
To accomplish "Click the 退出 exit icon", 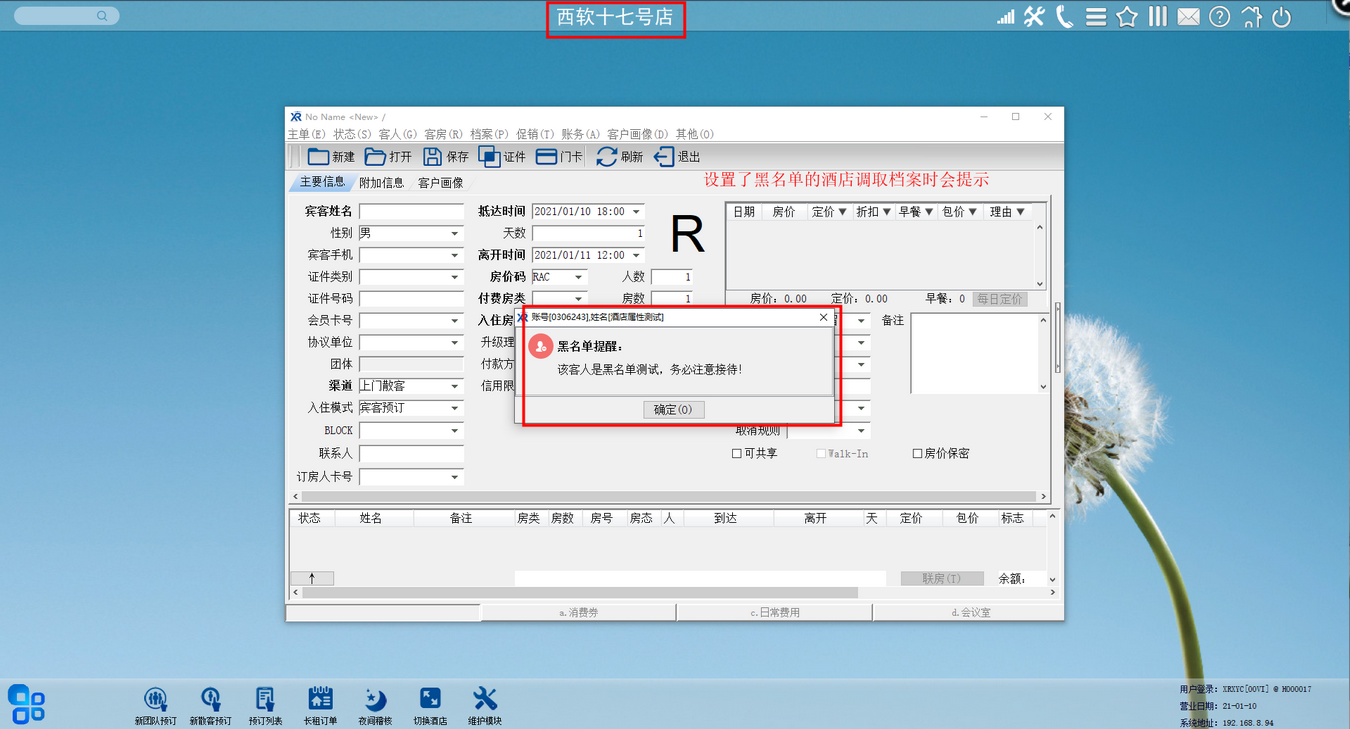I will [664, 156].
